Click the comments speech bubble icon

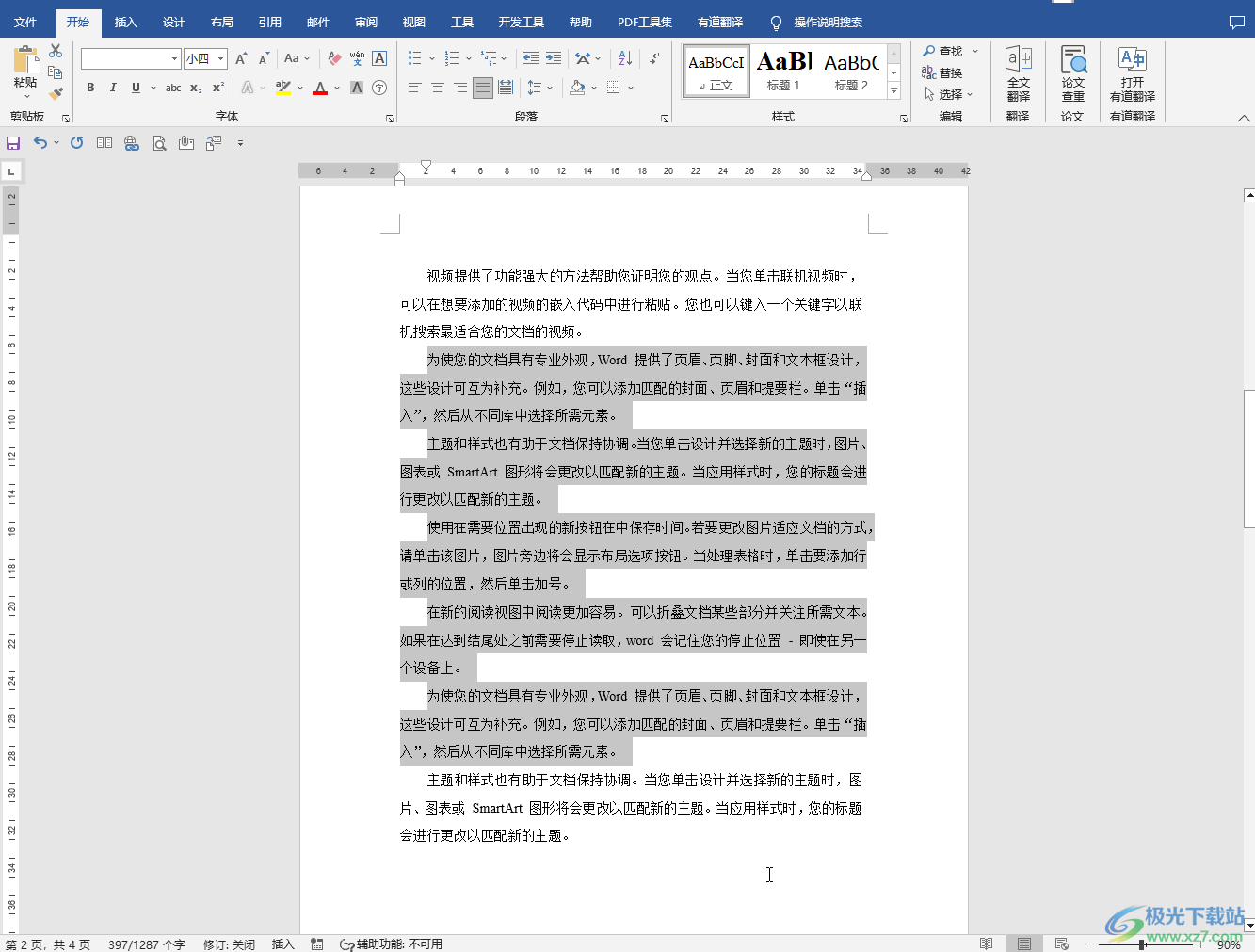coord(1237,22)
